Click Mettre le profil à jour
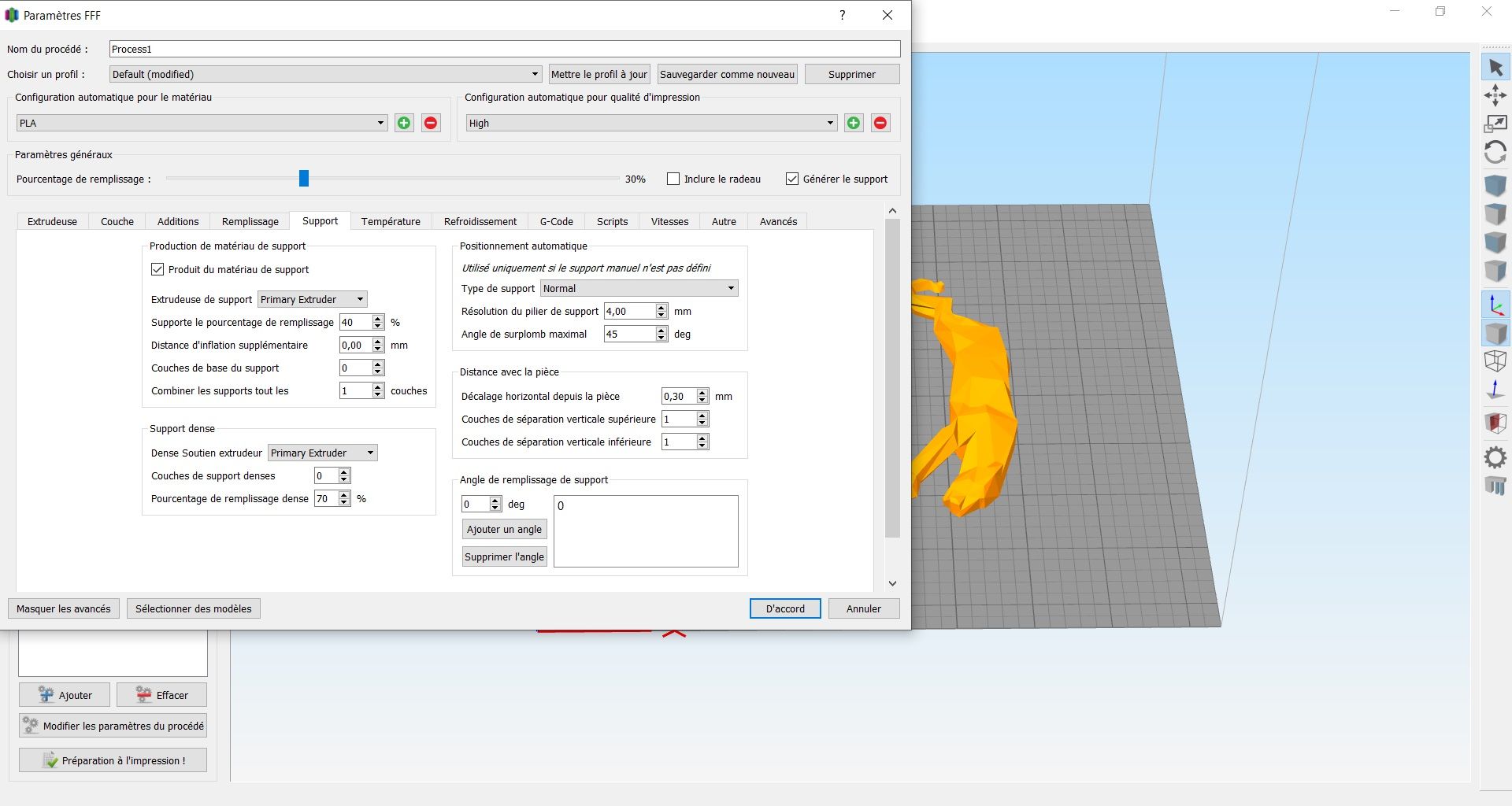 pos(599,74)
